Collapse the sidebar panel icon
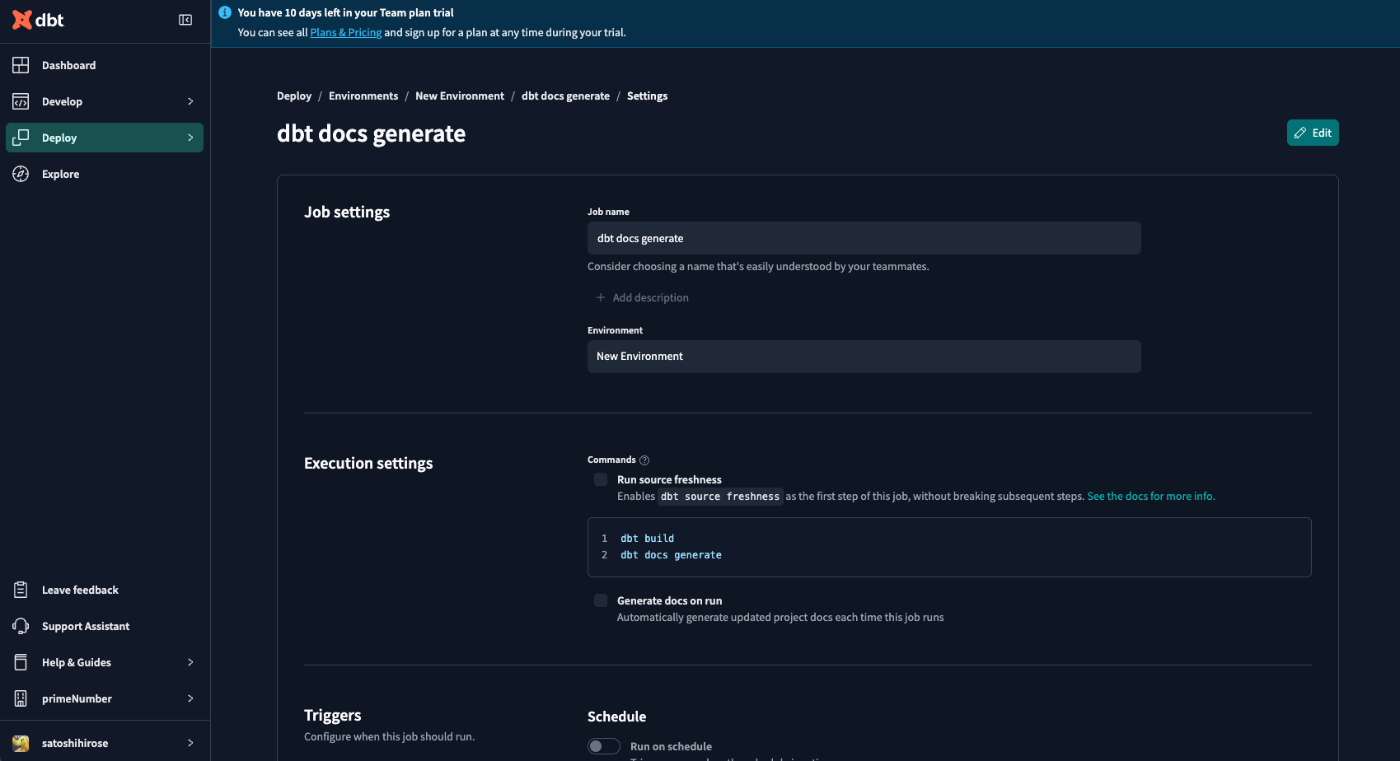Viewport: 1400px width, 761px height. pos(185,20)
